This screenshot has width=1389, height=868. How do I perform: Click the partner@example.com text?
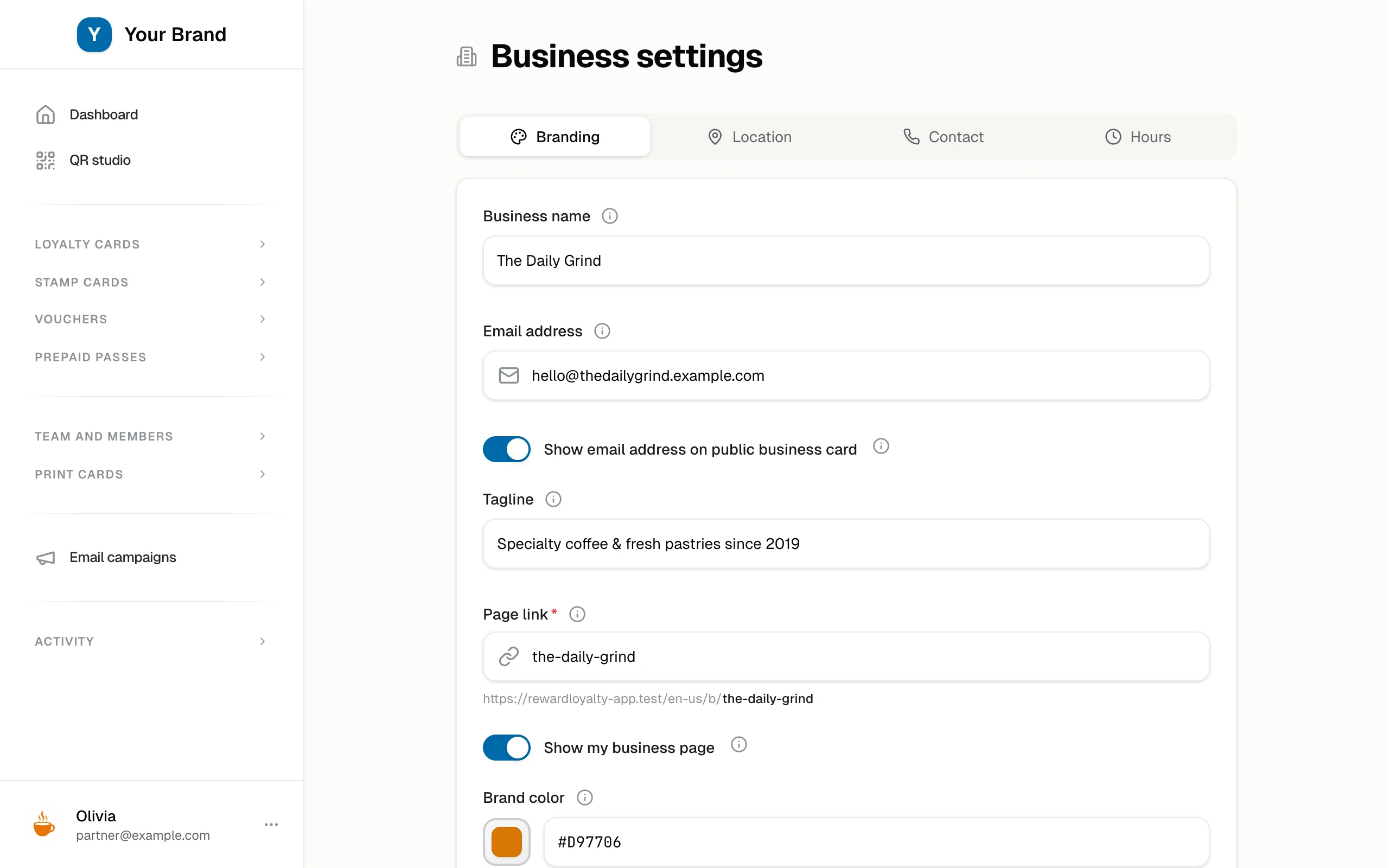click(x=143, y=835)
